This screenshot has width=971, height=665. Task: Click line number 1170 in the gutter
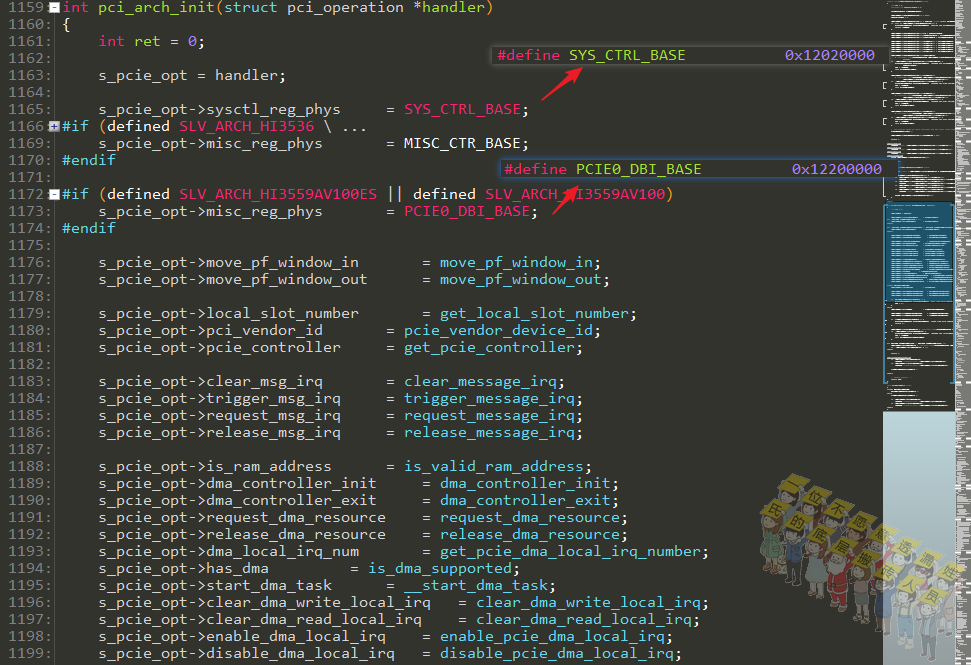(26, 160)
